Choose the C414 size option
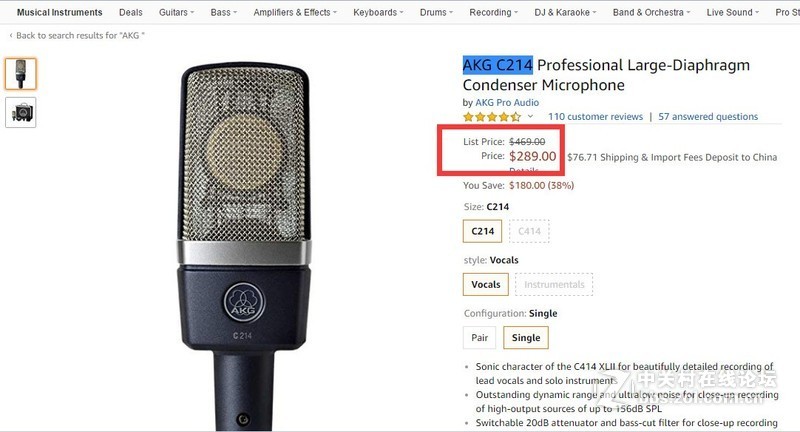This screenshot has width=800, height=432. click(x=529, y=231)
